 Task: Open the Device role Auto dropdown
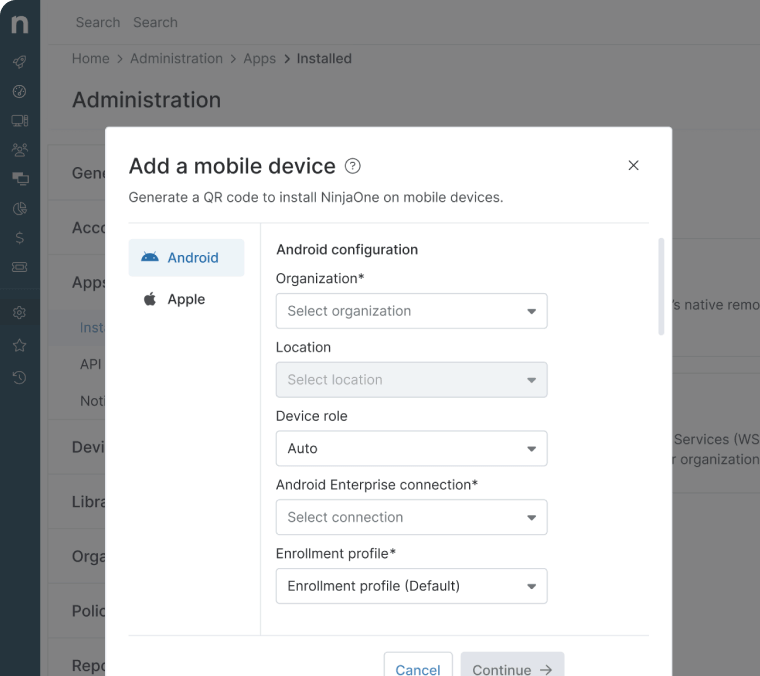click(412, 449)
